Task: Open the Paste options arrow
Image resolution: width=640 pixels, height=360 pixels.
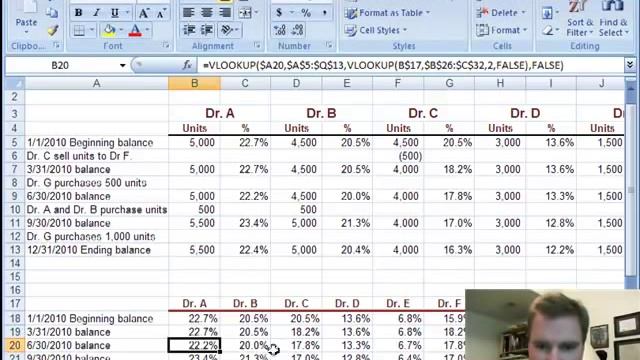Action: click(26, 32)
